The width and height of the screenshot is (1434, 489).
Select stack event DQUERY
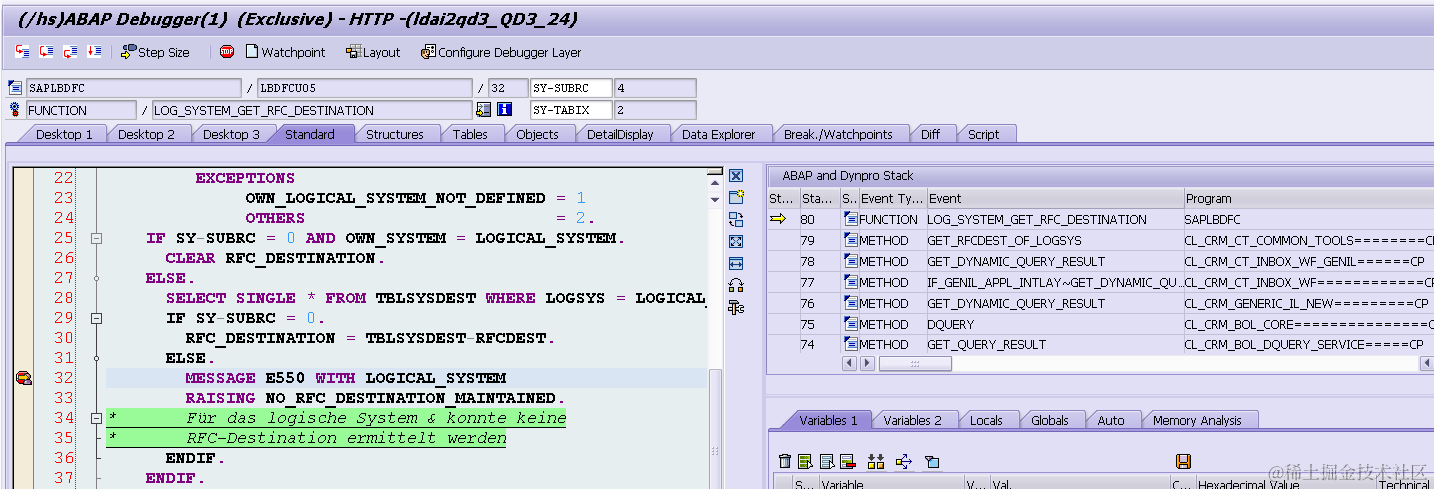tap(950, 324)
